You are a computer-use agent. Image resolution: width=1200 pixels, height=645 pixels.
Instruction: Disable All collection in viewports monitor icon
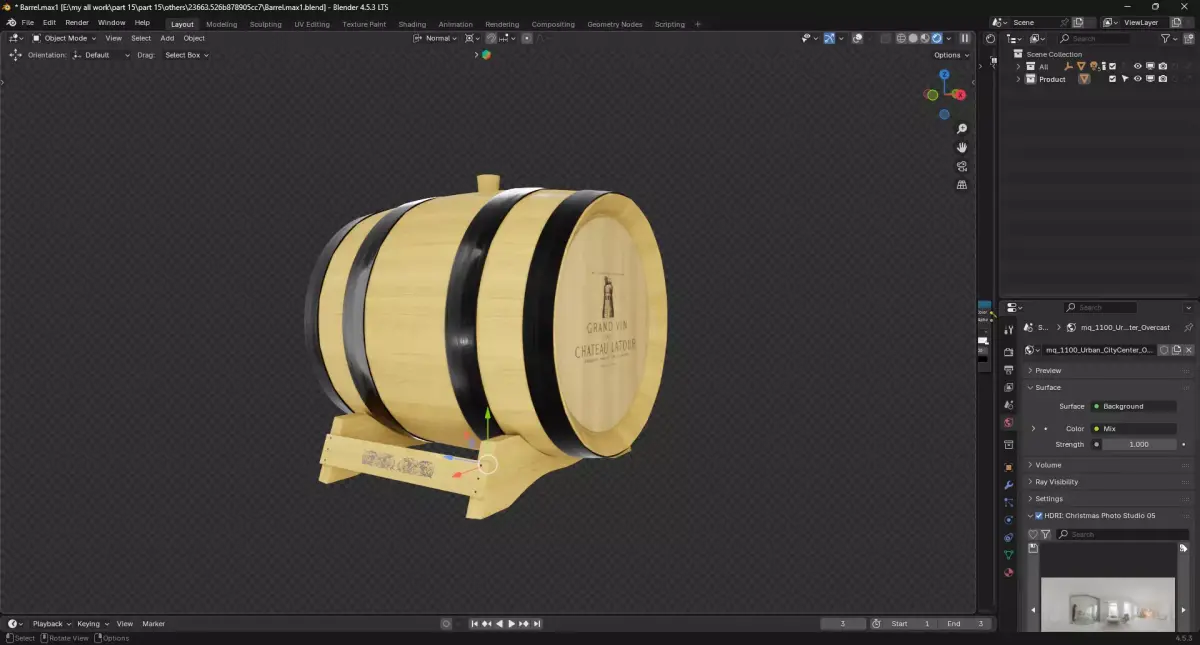(1150, 66)
